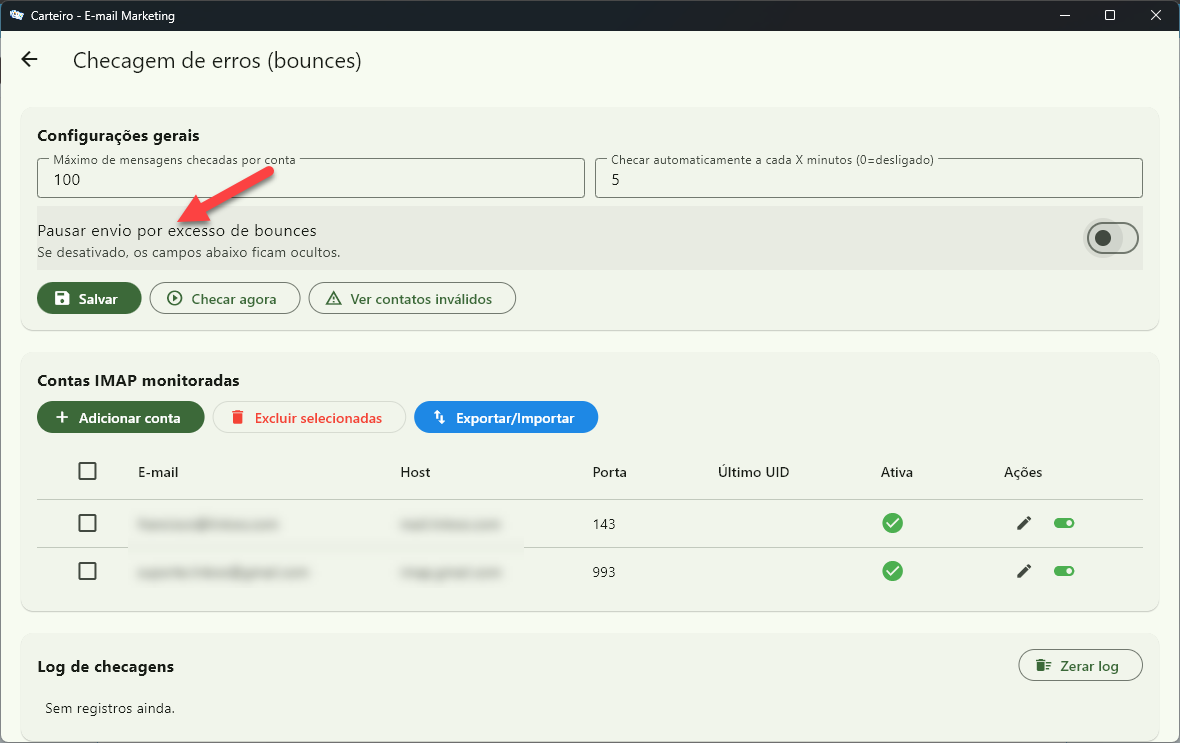This screenshot has width=1180, height=743.
Task: Toggle off the port 993 account switch
Action: tap(1064, 571)
